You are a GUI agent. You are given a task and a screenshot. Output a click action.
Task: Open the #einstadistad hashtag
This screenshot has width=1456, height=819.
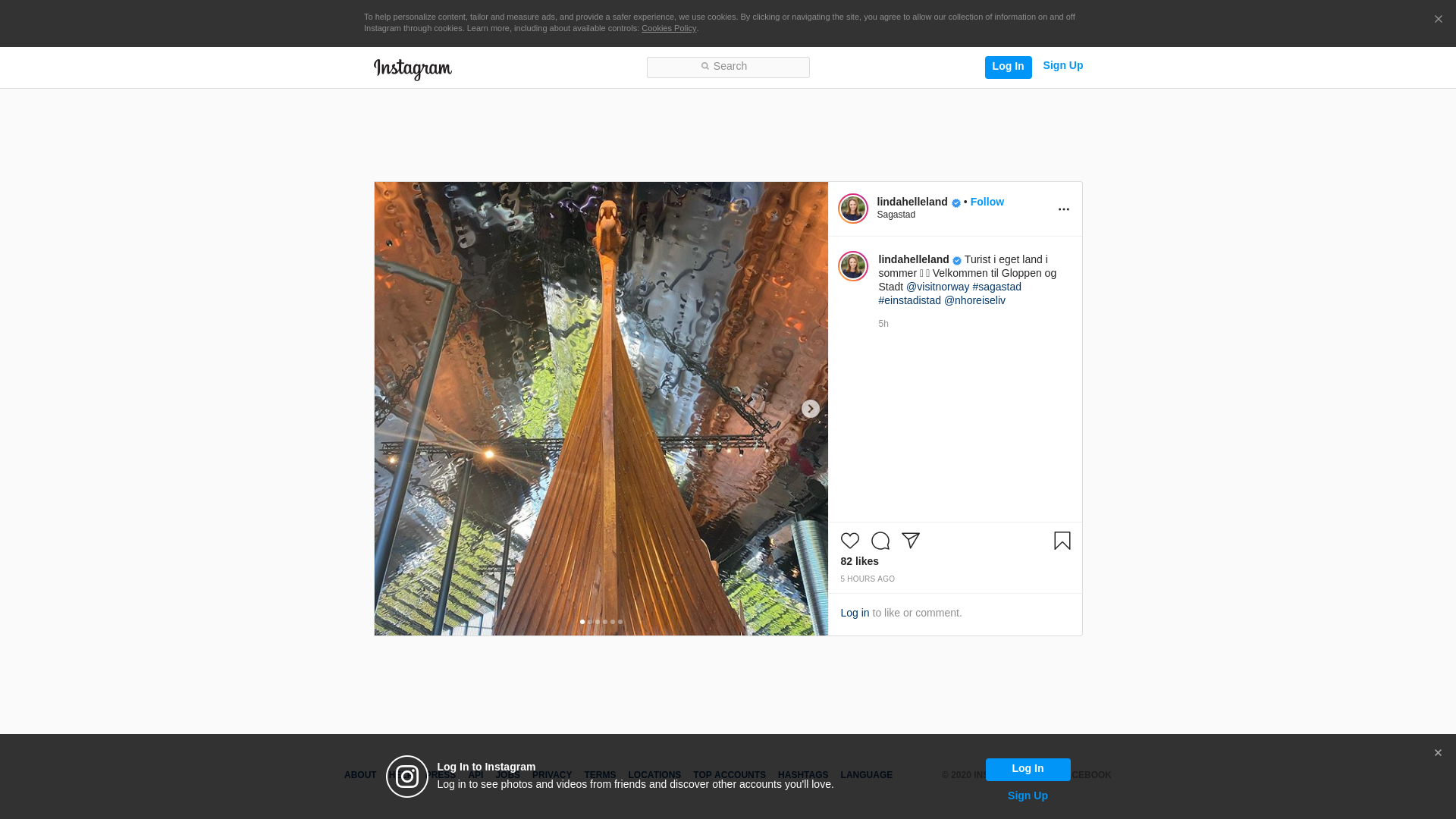pyautogui.click(x=910, y=300)
